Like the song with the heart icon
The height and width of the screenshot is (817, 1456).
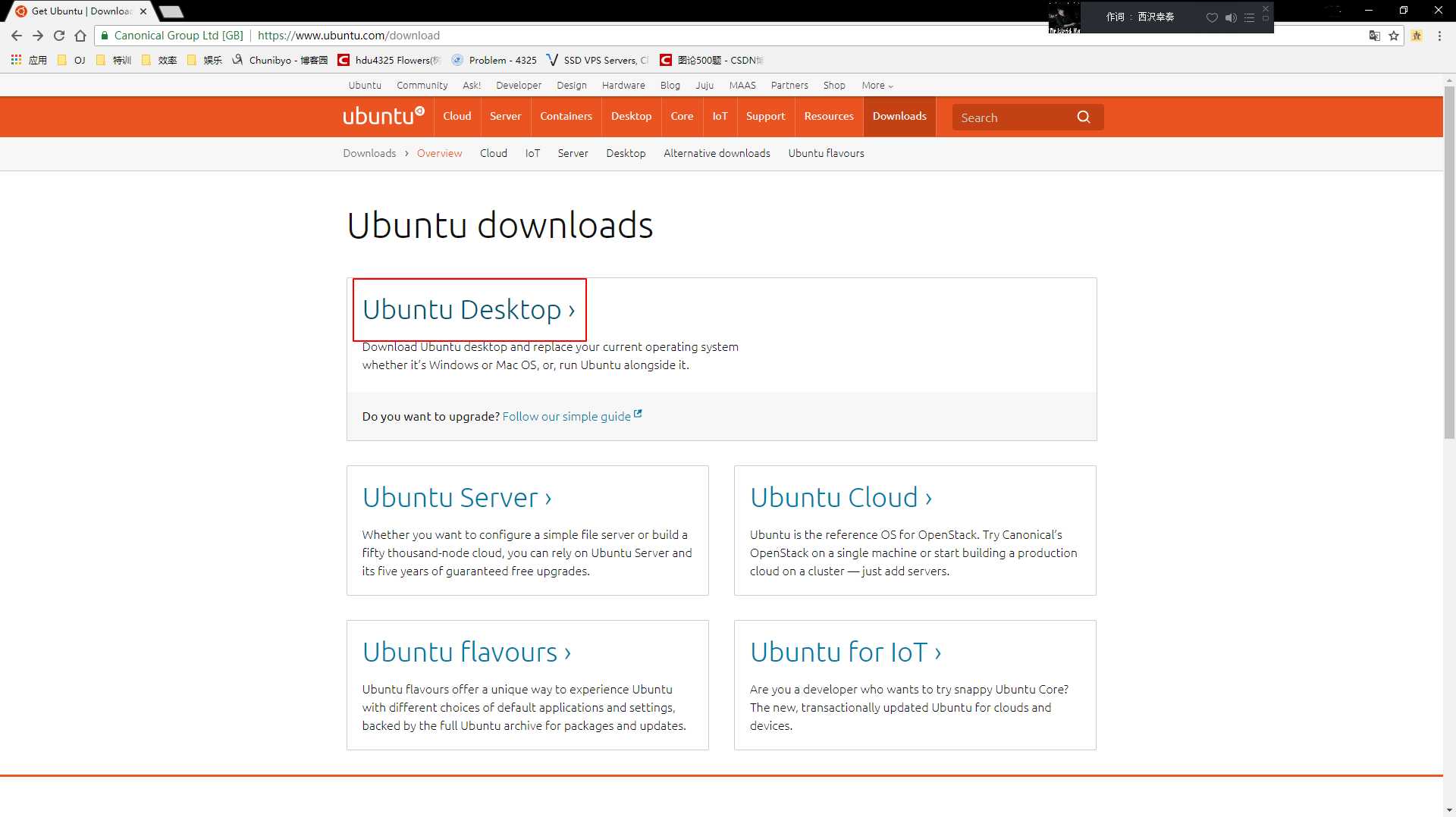[x=1212, y=17]
